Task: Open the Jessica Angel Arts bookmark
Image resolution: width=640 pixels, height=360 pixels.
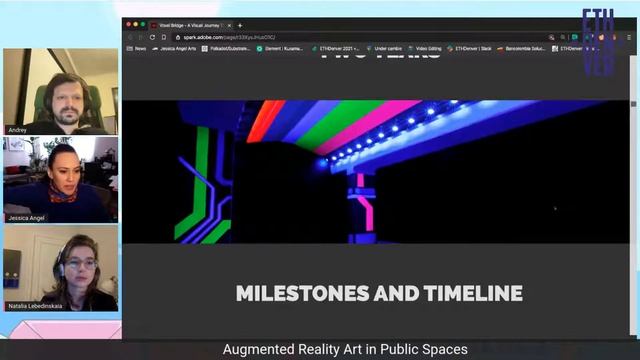Action: pos(174,49)
